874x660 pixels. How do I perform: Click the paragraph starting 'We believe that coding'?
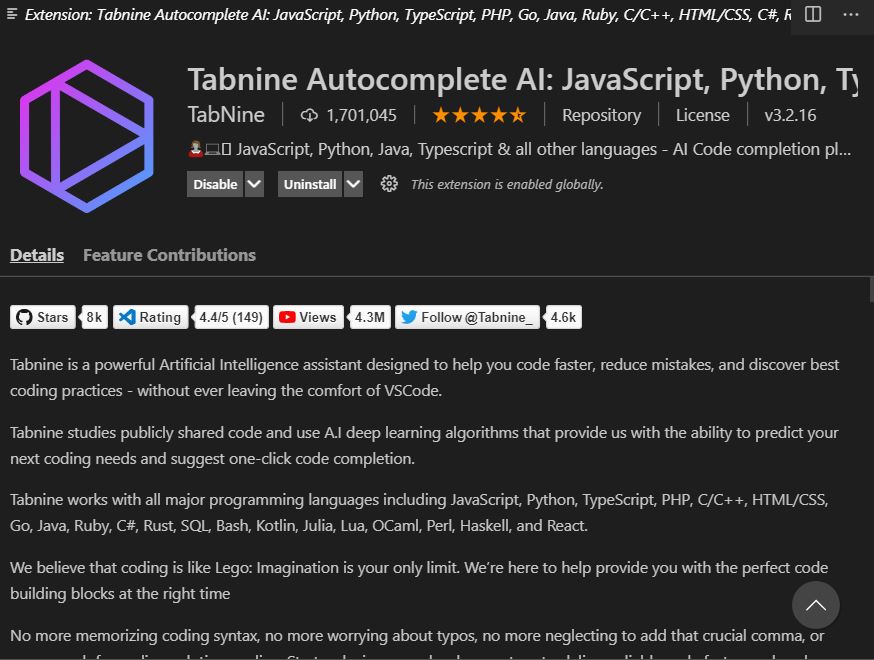(x=419, y=580)
